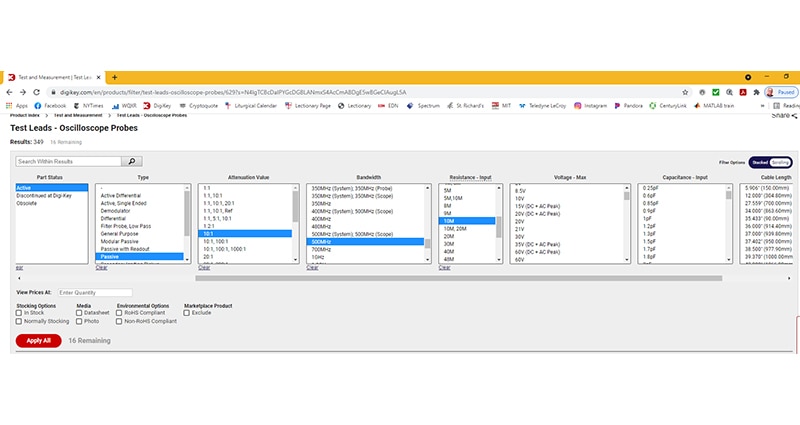
Task: Tick the Datasheet media checkbox
Action: pos(80,313)
